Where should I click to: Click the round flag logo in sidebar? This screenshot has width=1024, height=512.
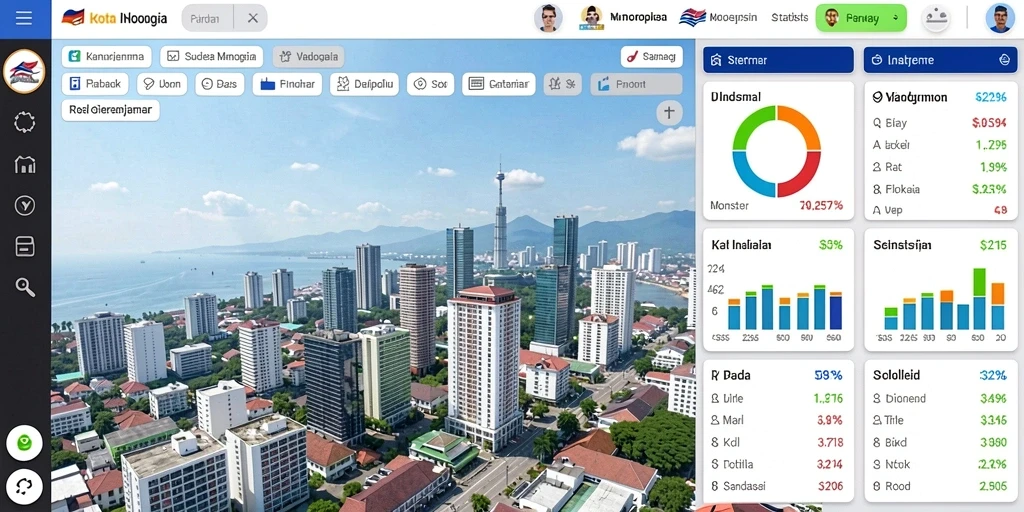click(24, 72)
